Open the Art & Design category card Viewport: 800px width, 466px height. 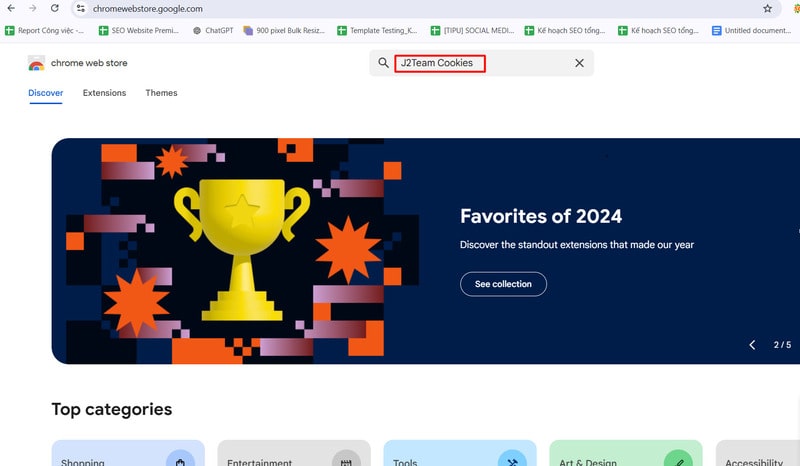point(626,453)
